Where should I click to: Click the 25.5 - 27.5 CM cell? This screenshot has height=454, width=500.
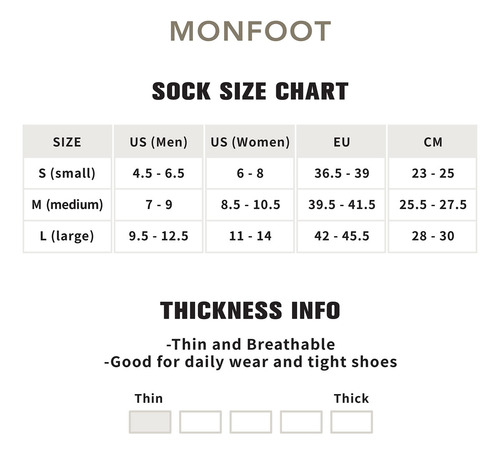point(433,205)
